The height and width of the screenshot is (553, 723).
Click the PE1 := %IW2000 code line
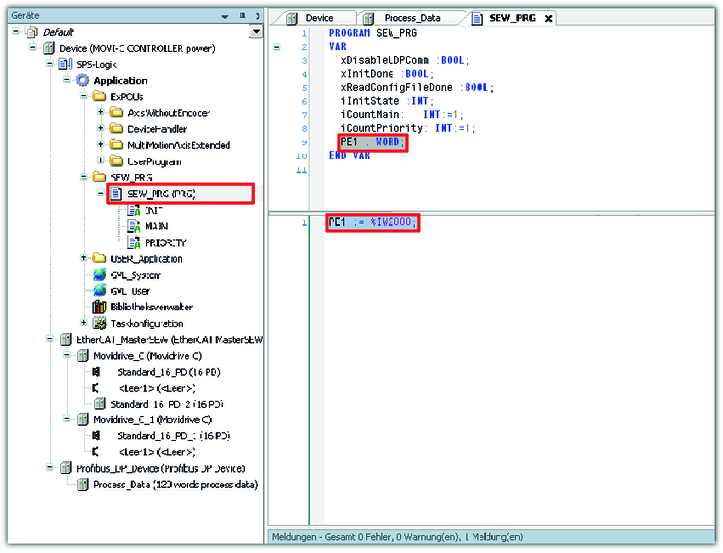pyautogui.click(x=372, y=221)
